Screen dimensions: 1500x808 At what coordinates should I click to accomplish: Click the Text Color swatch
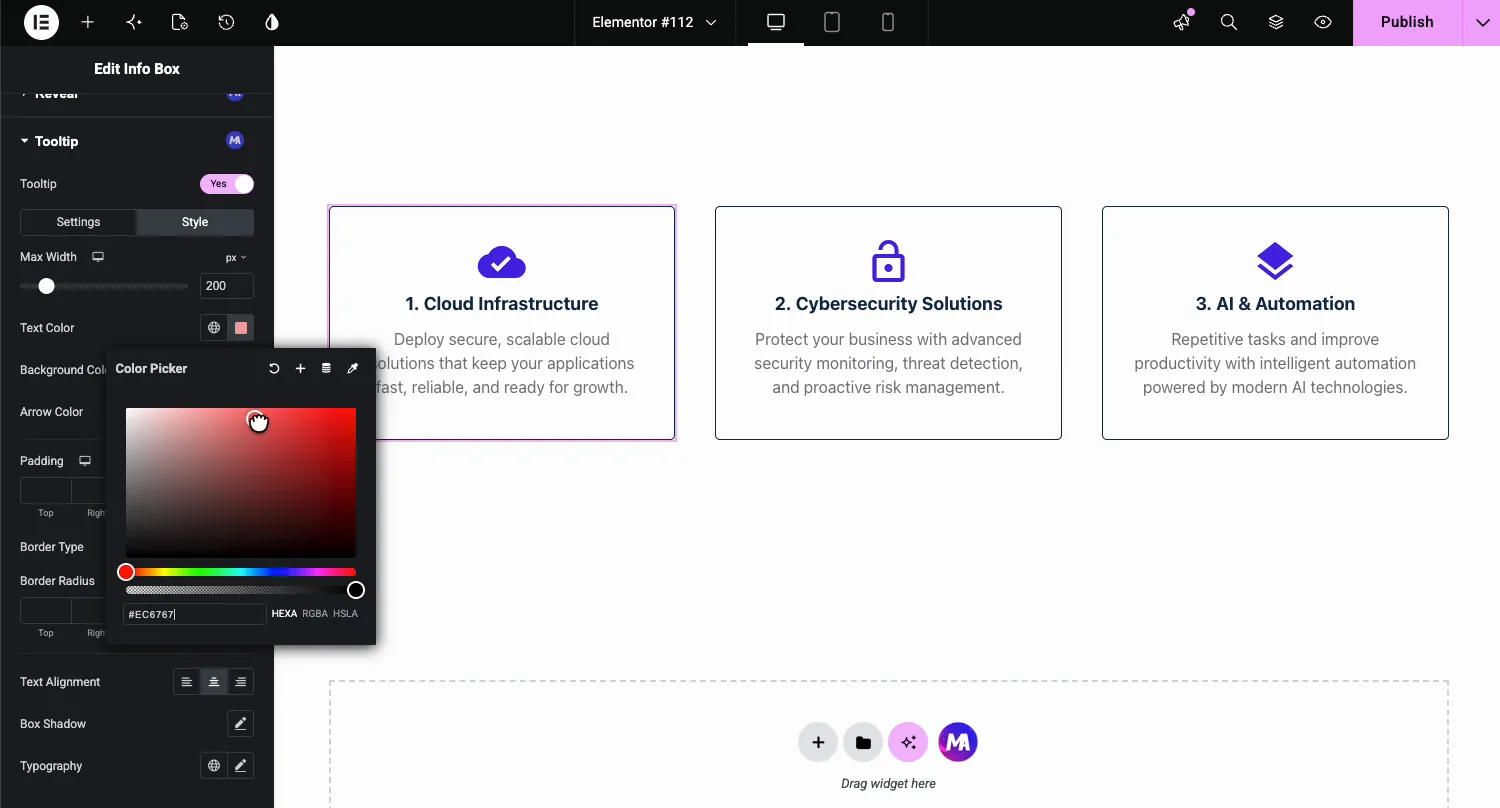pos(241,328)
